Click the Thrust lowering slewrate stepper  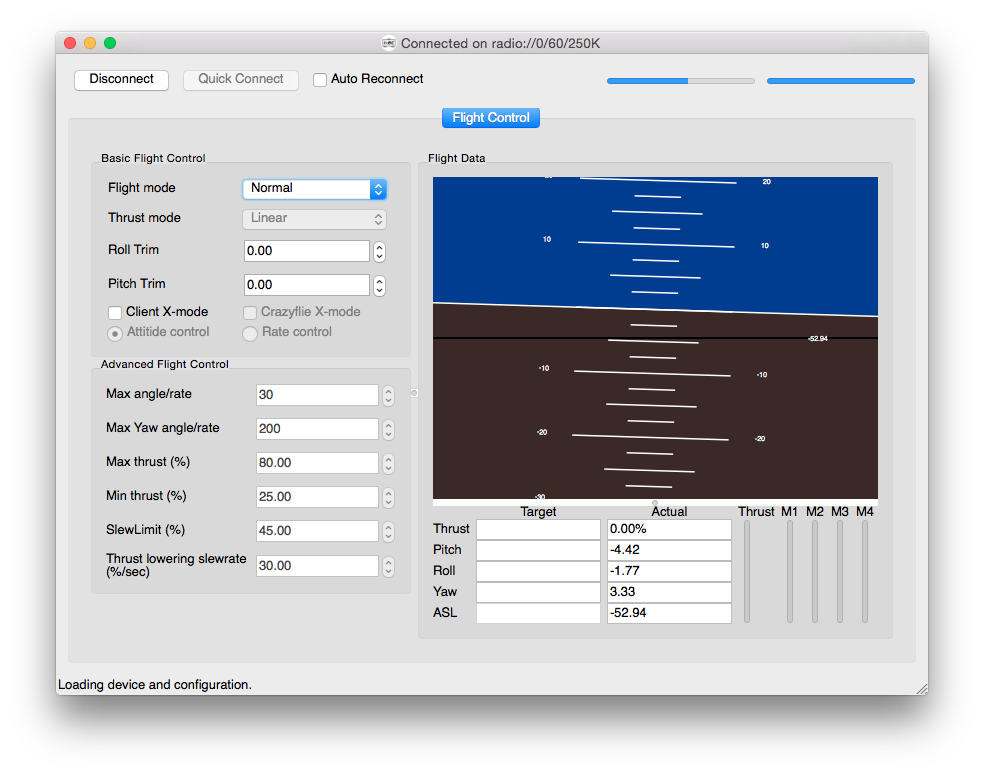pos(388,566)
